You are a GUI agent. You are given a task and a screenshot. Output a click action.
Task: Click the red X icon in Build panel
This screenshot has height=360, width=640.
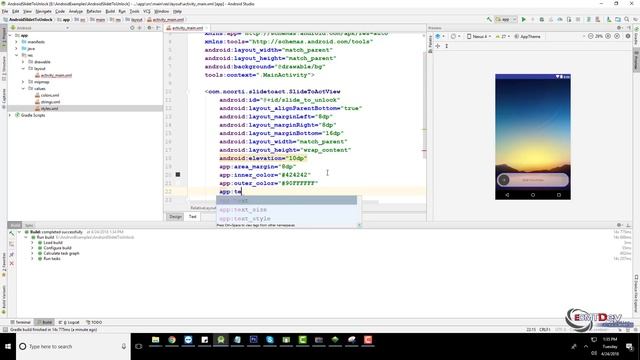(11, 264)
